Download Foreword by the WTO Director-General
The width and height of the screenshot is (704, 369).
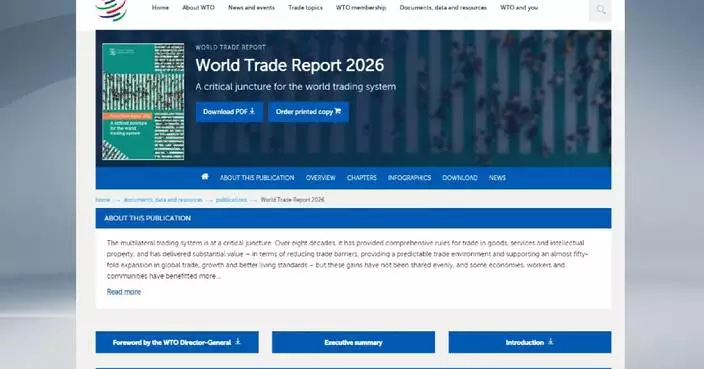[x=177, y=343]
